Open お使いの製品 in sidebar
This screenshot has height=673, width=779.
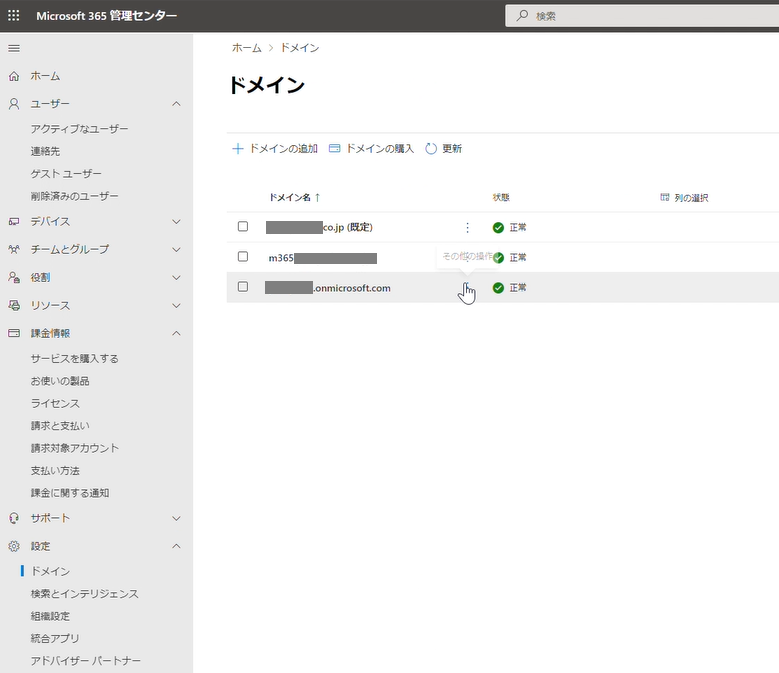tap(60, 381)
